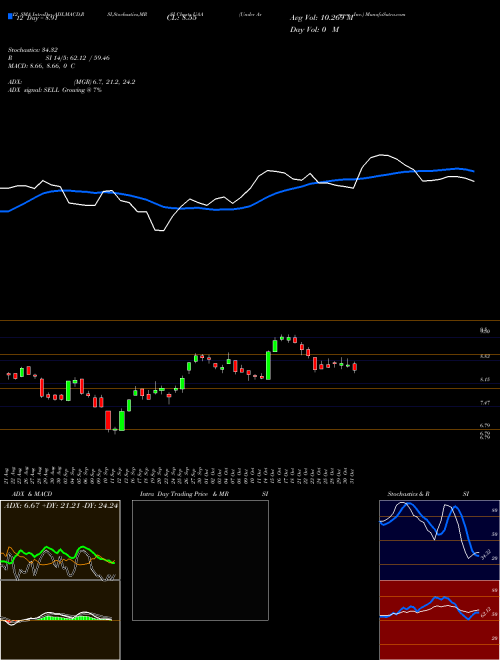This screenshot has width=500, height=660.
Task: Click the 7.47 price axis label
Action: (x=485, y=403)
